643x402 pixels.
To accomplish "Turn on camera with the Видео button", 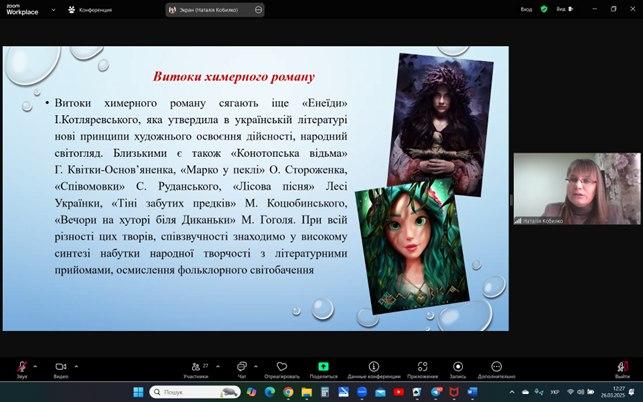I will pyautogui.click(x=60, y=368).
